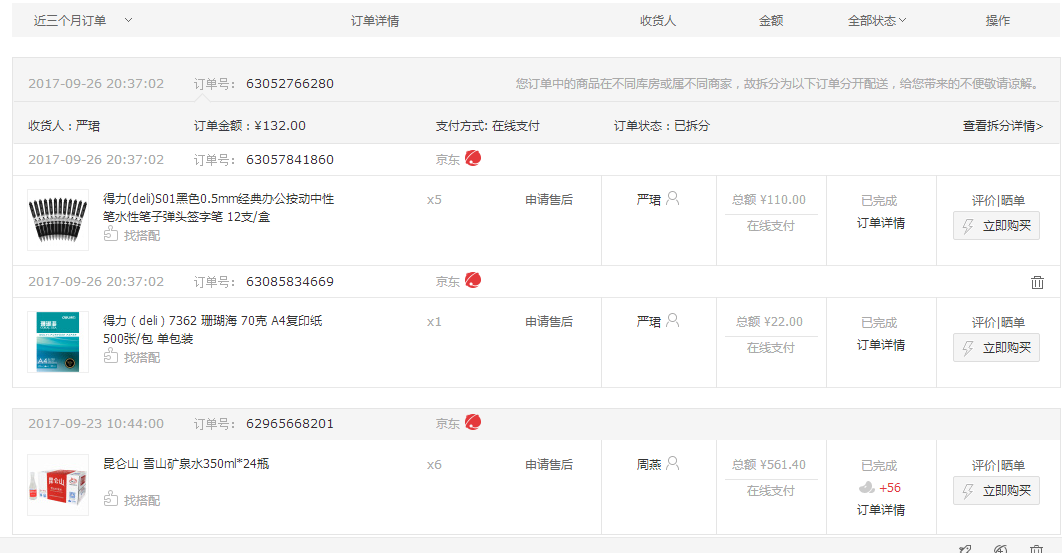
Task: Click recipient person icon for the pen order
Action: (x=673, y=199)
